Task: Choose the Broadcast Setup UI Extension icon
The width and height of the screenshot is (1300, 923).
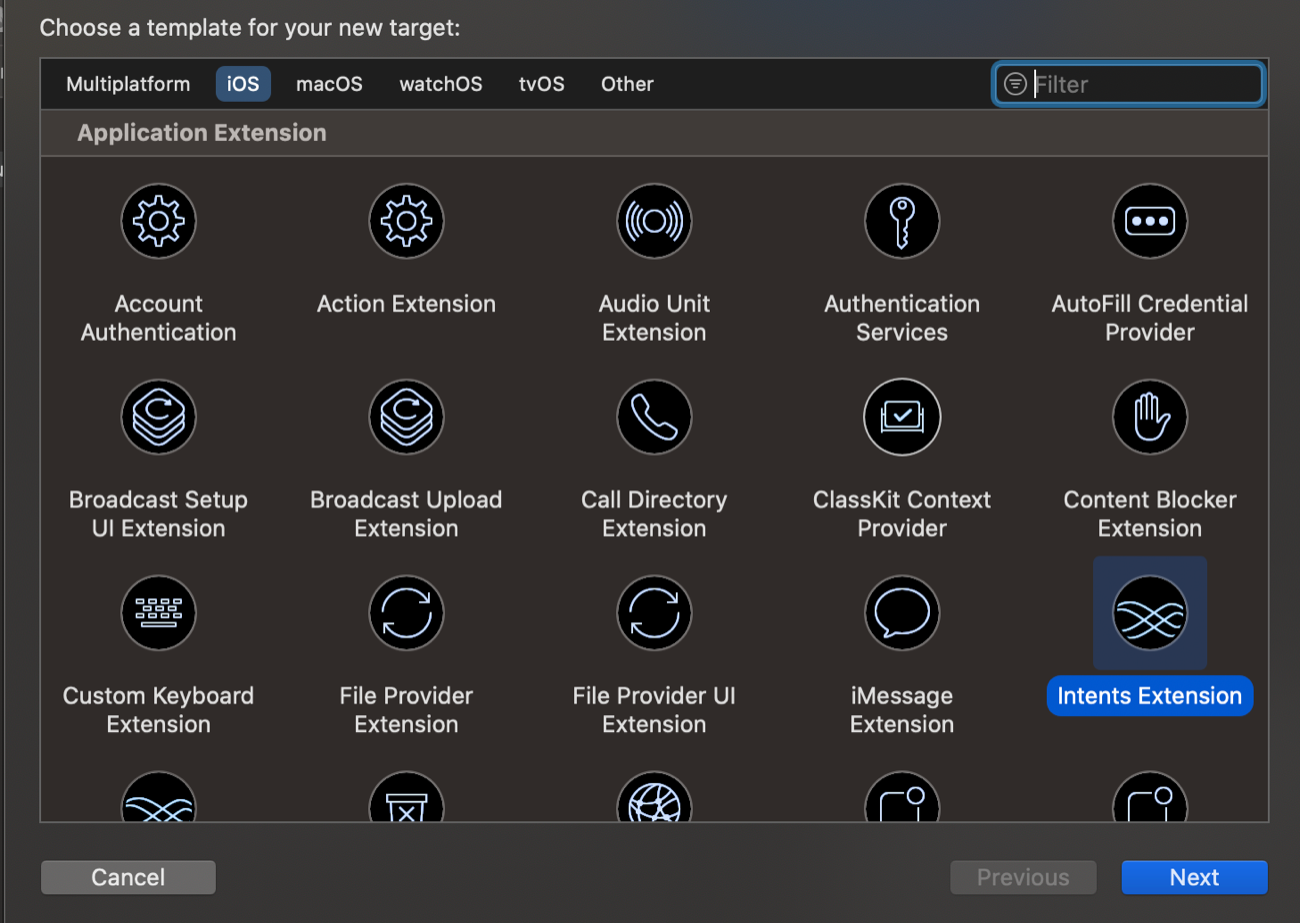Action: point(158,417)
